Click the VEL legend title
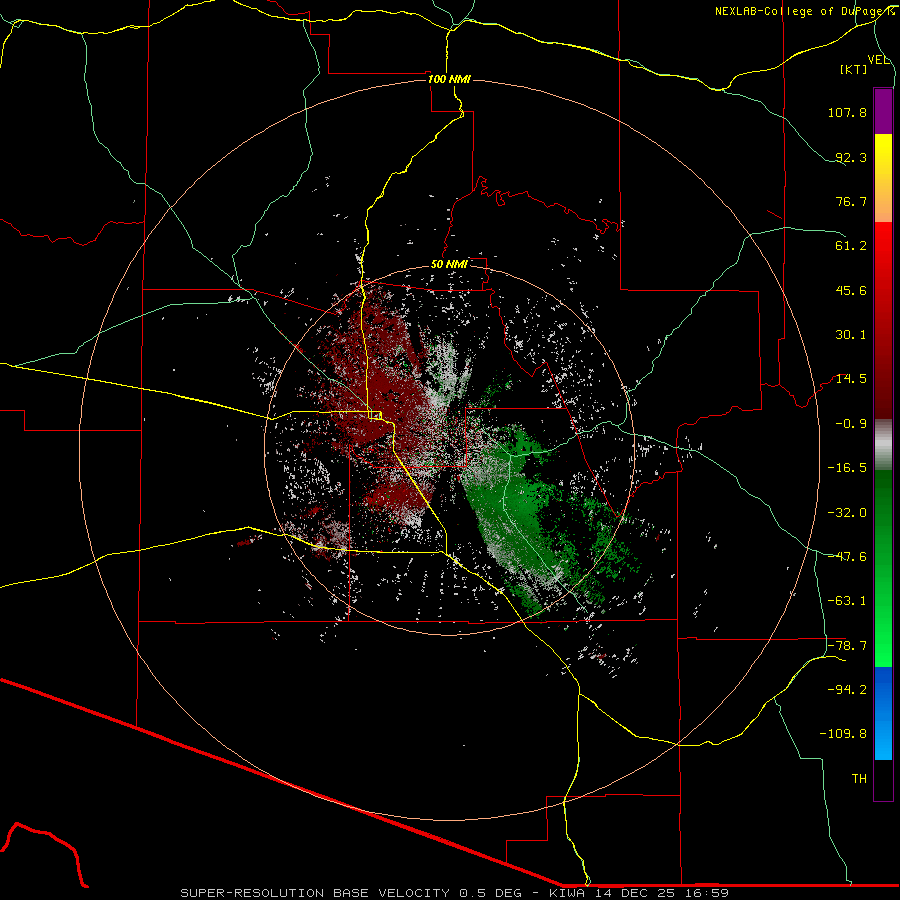 point(878,60)
